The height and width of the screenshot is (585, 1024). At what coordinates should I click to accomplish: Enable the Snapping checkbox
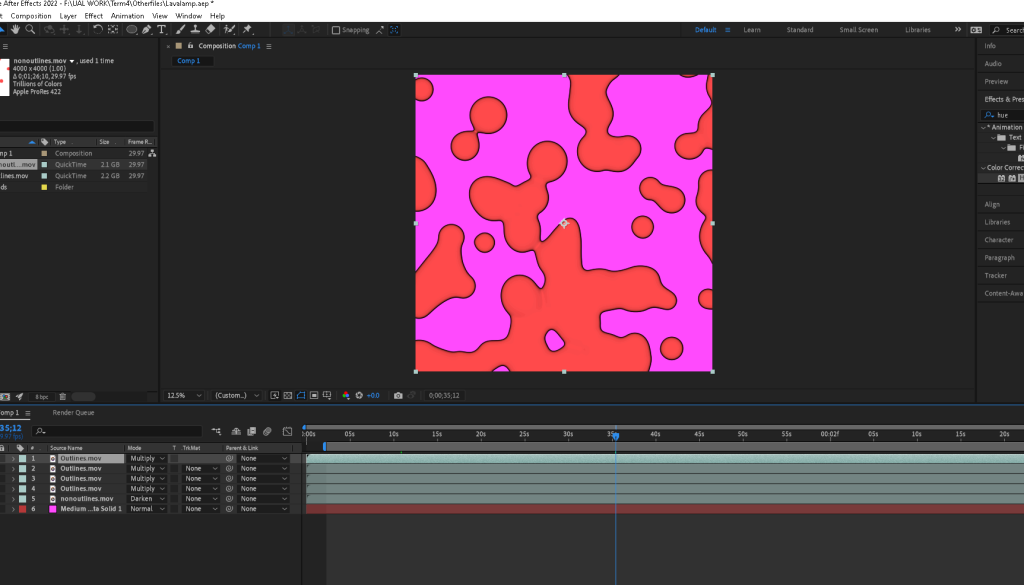coord(336,30)
